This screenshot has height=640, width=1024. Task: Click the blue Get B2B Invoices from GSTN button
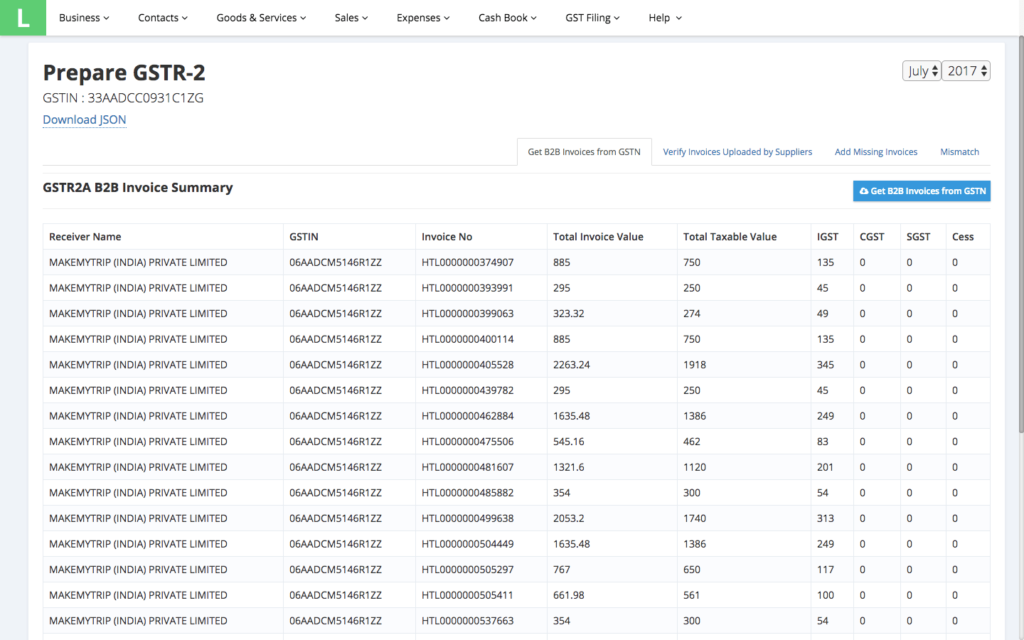921,191
